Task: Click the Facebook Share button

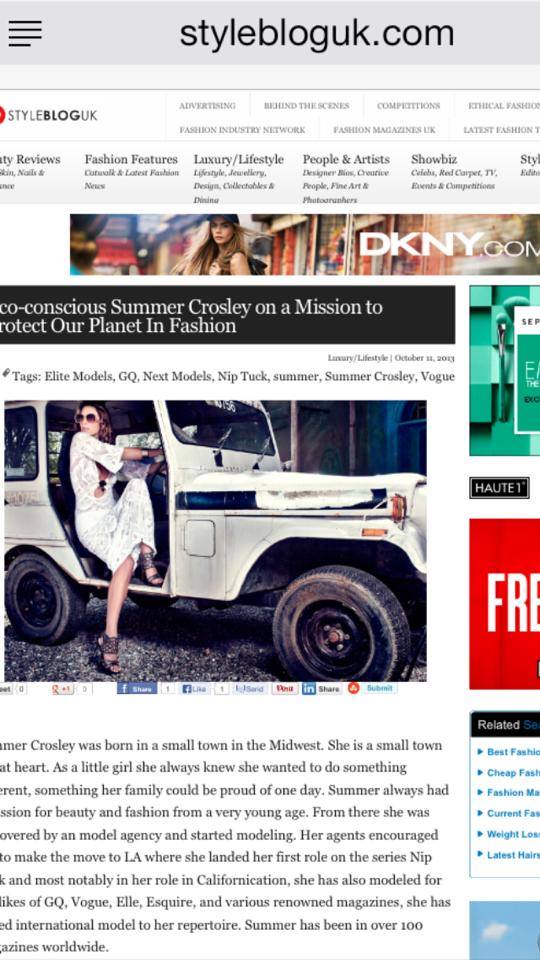Action: pos(137,689)
